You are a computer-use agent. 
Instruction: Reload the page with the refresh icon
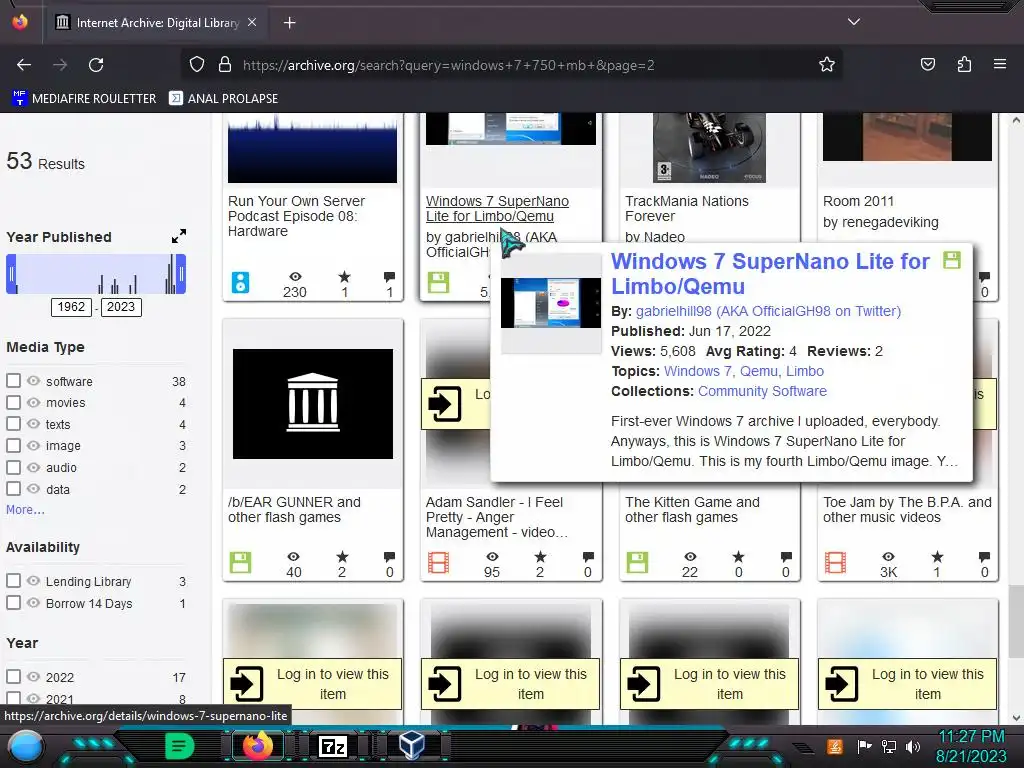coord(96,65)
